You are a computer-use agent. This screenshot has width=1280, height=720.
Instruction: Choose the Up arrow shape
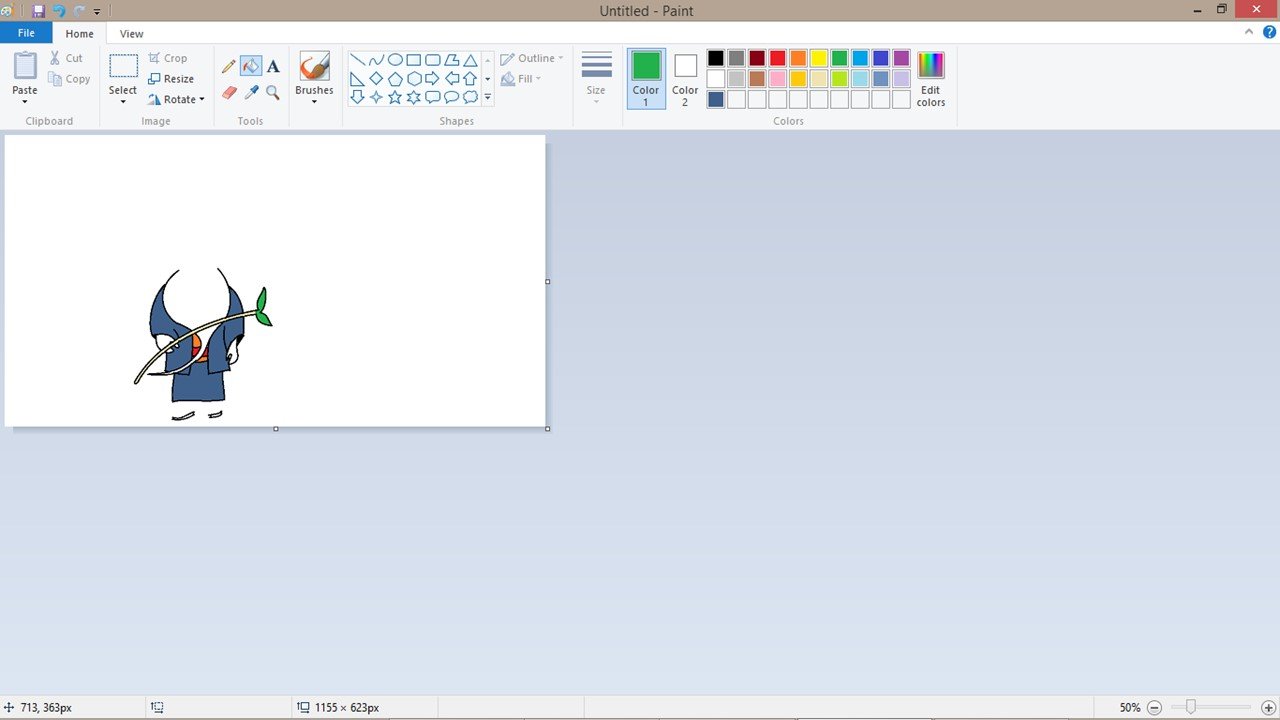(x=470, y=79)
